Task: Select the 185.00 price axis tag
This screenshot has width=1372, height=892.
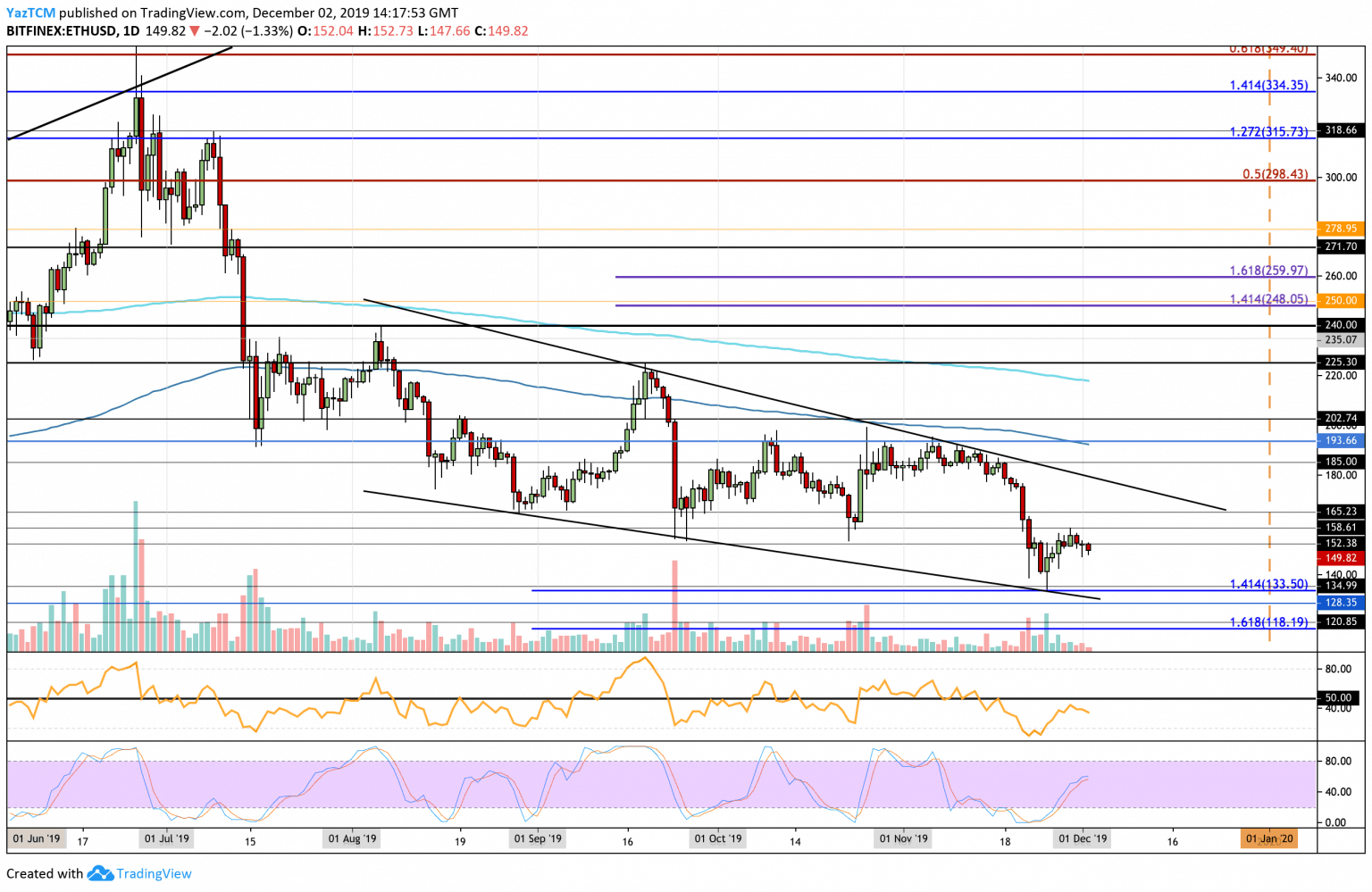Action: [1341, 462]
